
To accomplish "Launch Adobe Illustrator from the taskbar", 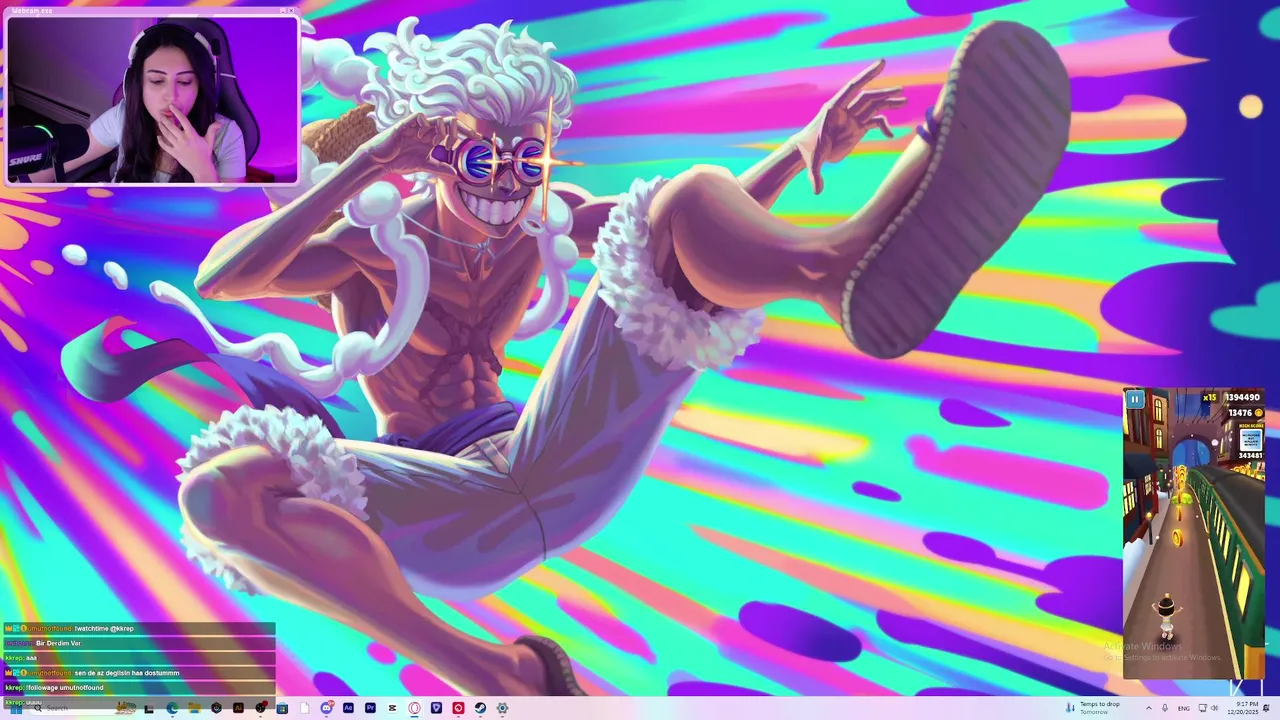I will 238,708.
